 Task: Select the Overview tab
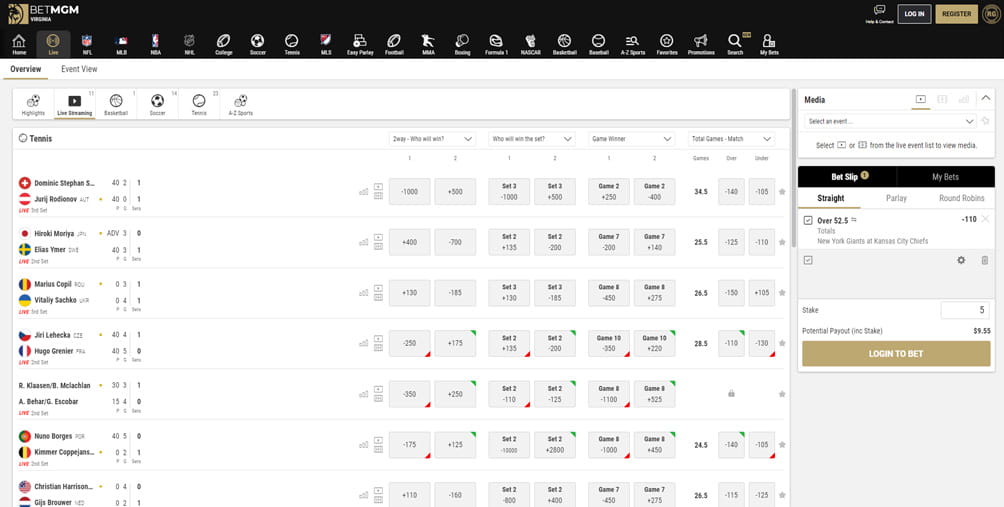(26, 69)
